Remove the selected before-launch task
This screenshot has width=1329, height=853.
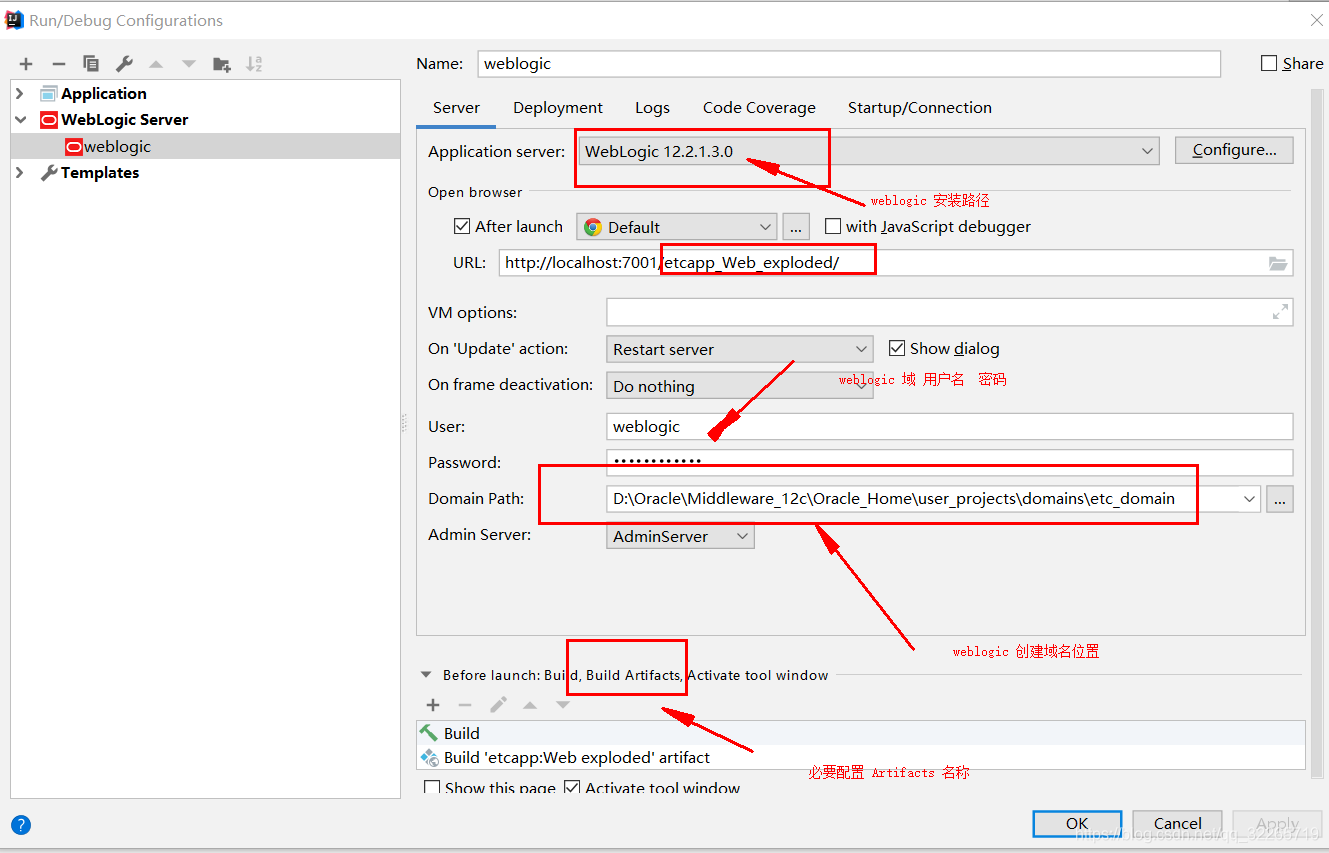465,705
